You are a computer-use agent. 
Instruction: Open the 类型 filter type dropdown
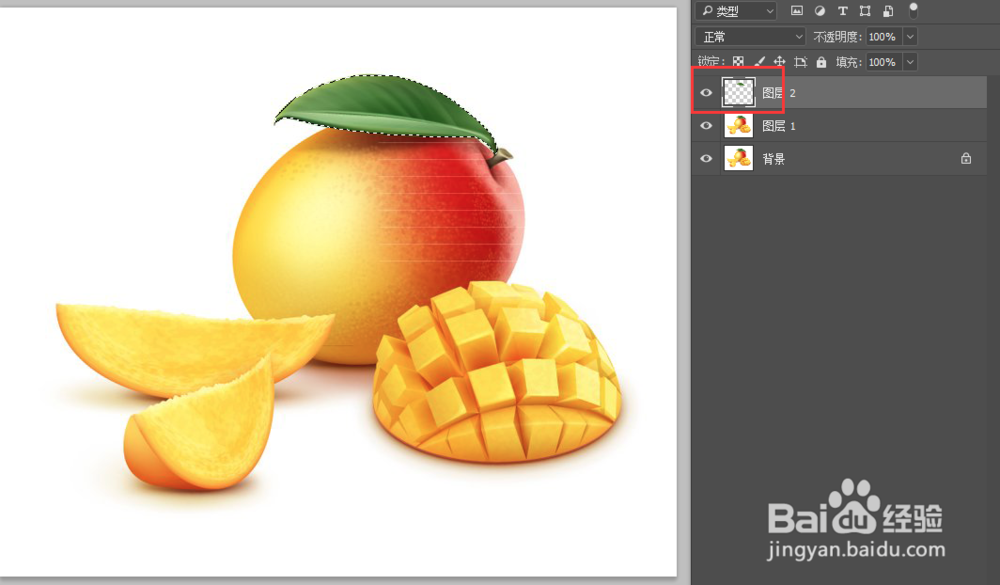[737, 10]
